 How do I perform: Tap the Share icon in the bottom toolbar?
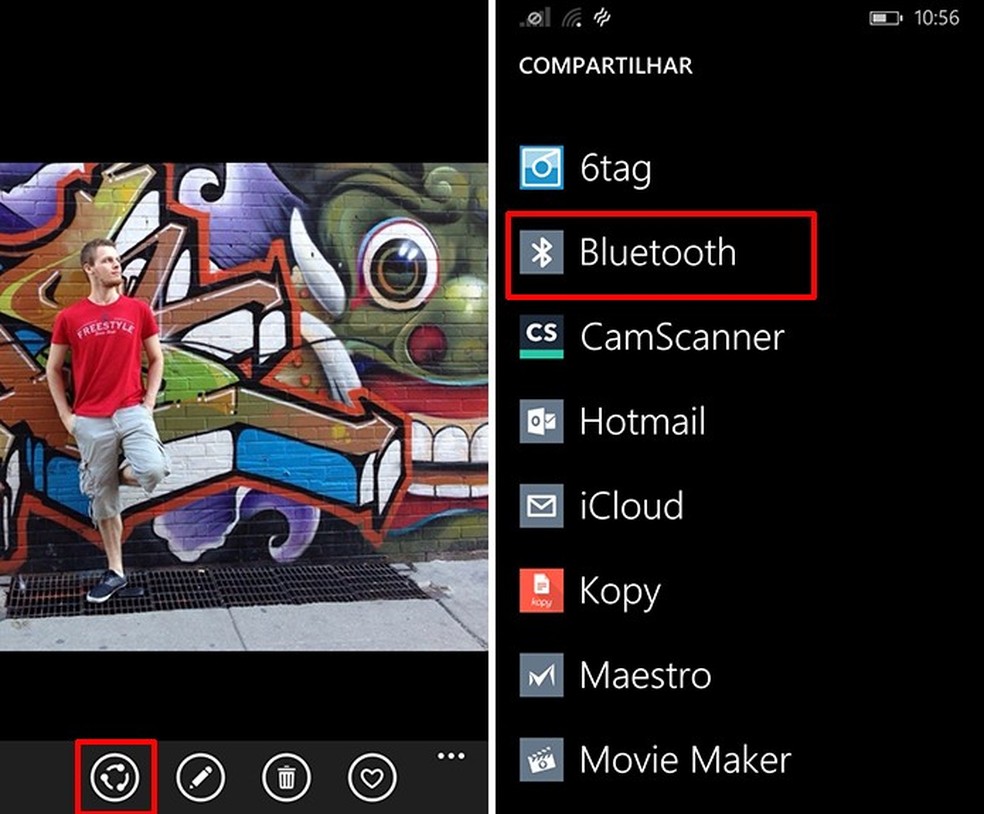pos(114,777)
